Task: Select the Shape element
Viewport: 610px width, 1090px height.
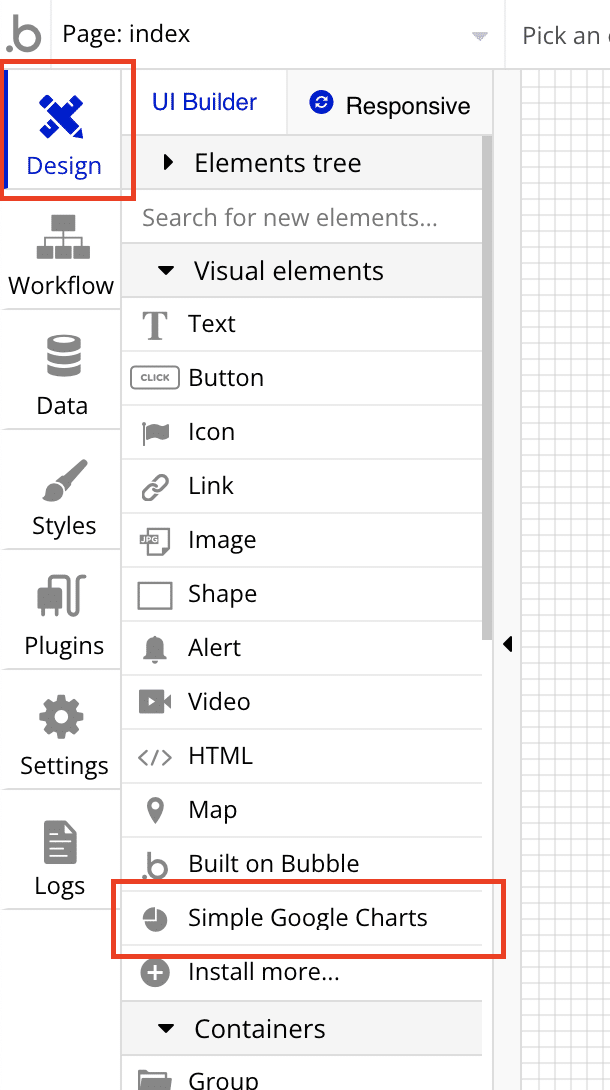Action: 302,594
